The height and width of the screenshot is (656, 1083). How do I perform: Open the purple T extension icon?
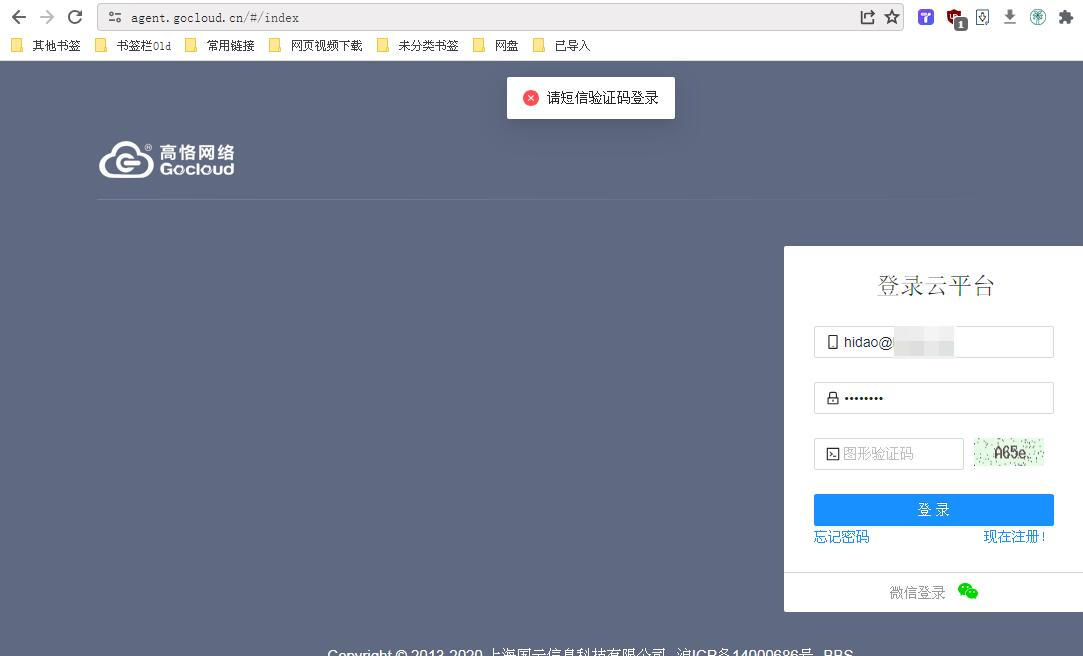pos(926,17)
